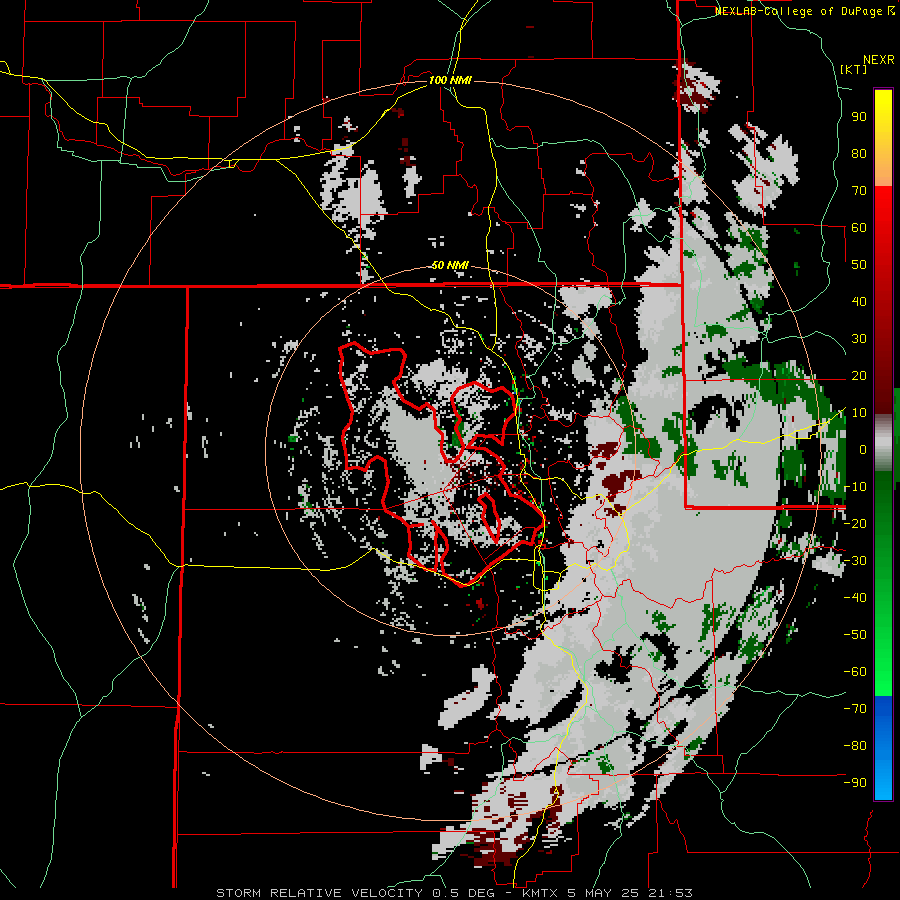Click the NEXR label at the top right
This screenshot has width=900, height=900.
click(878, 60)
